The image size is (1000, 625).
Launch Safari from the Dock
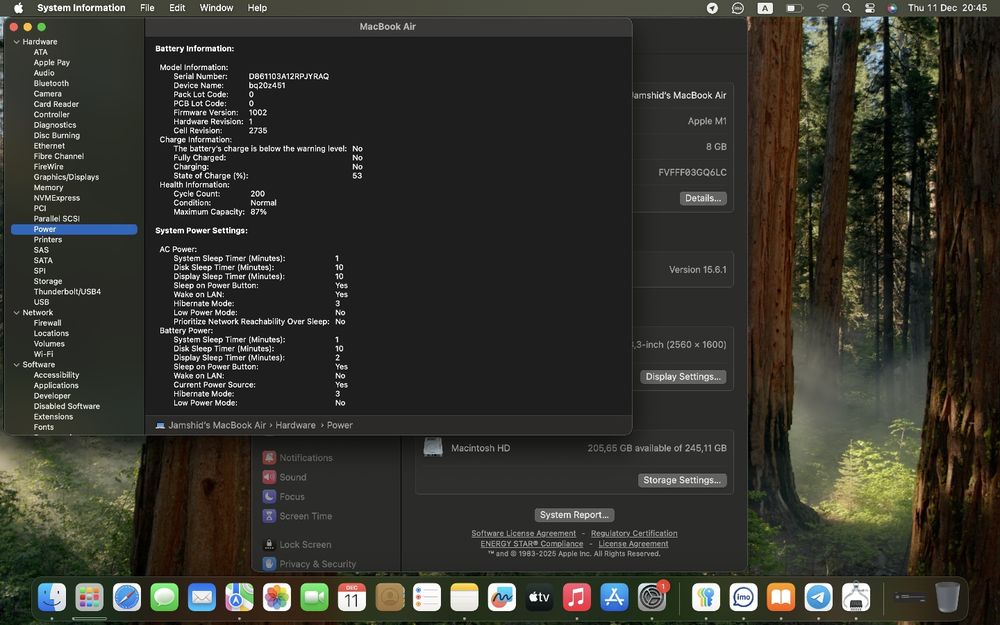pos(127,598)
